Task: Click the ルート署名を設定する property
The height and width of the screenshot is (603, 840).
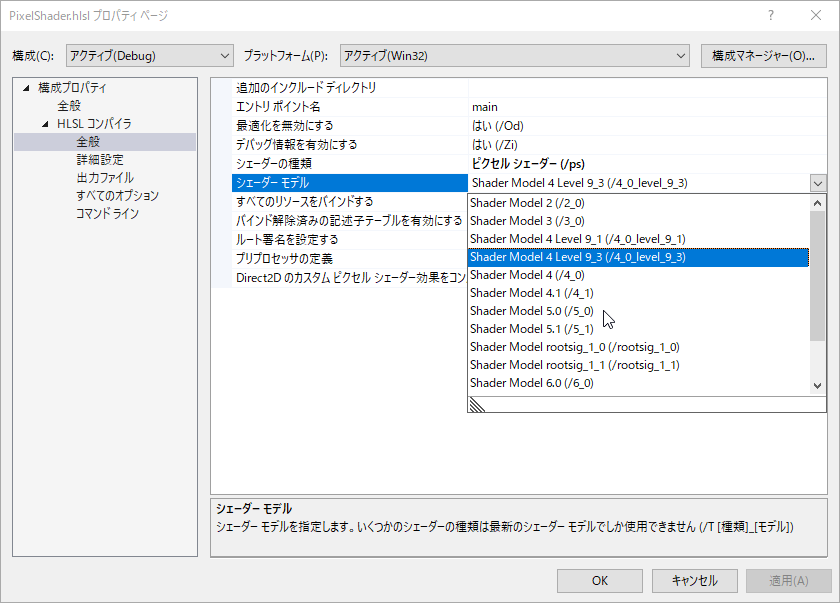Action: point(350,240)
